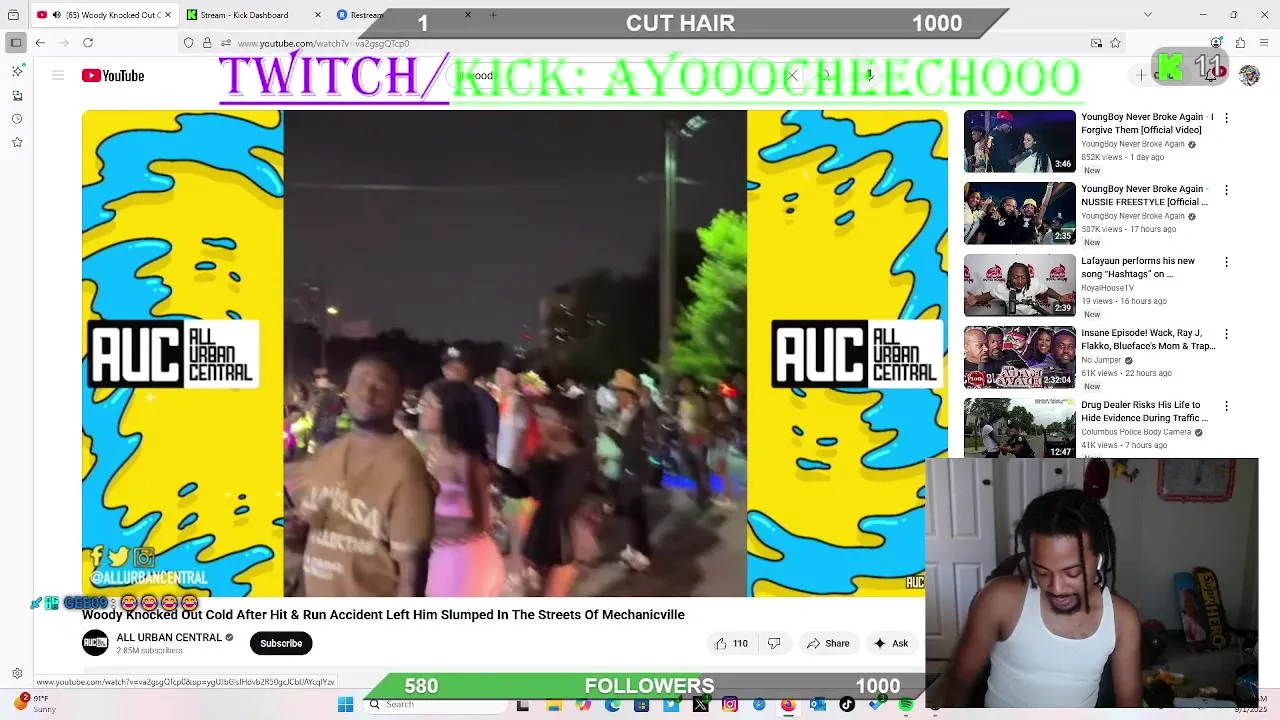This screenshot has height=720, width=1280.
Task: Open more options for NUSSIE FREESTYLE video
Action: coord(1226,190)
